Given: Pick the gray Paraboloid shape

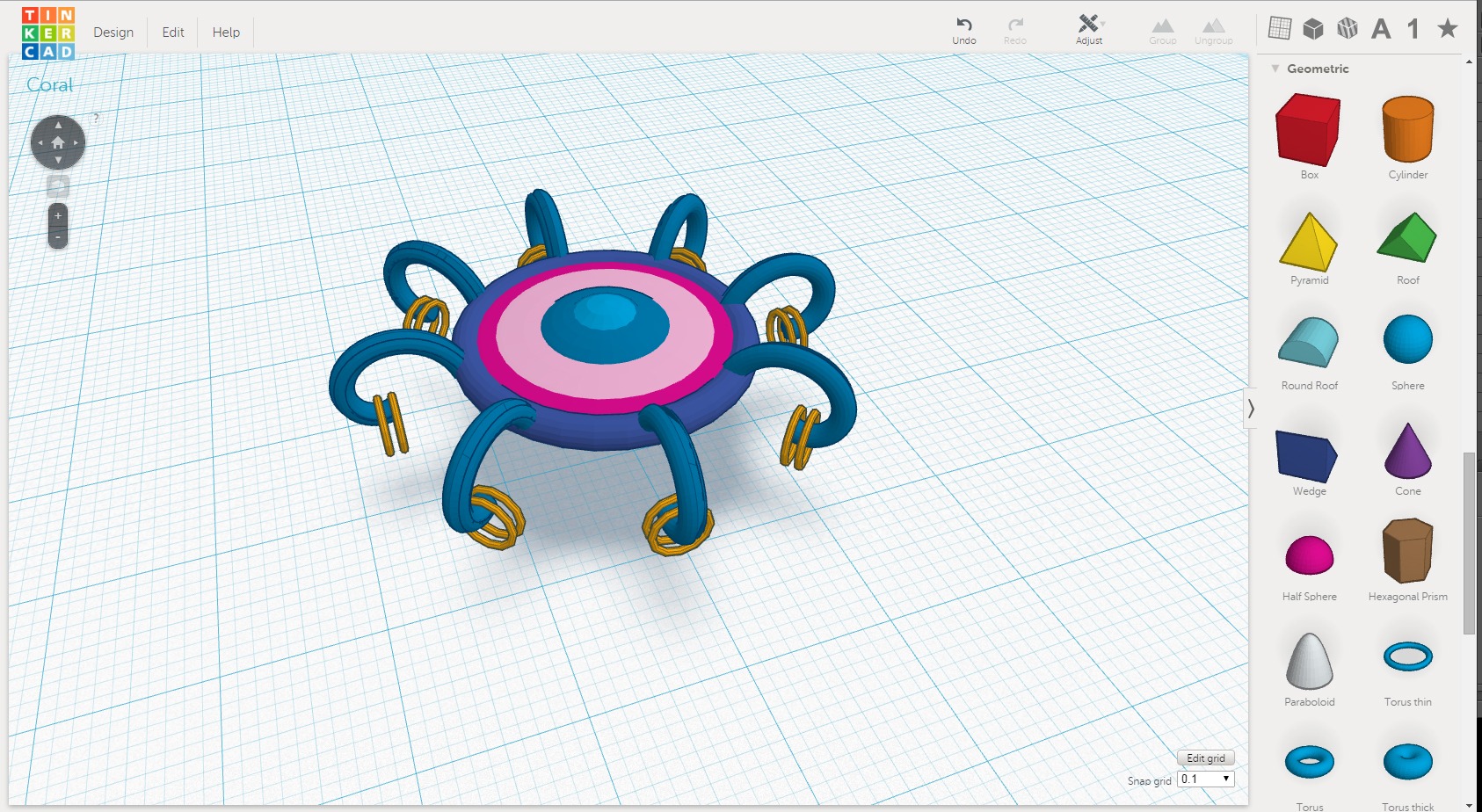Looking at the screenshot, I should point(1310,661).
